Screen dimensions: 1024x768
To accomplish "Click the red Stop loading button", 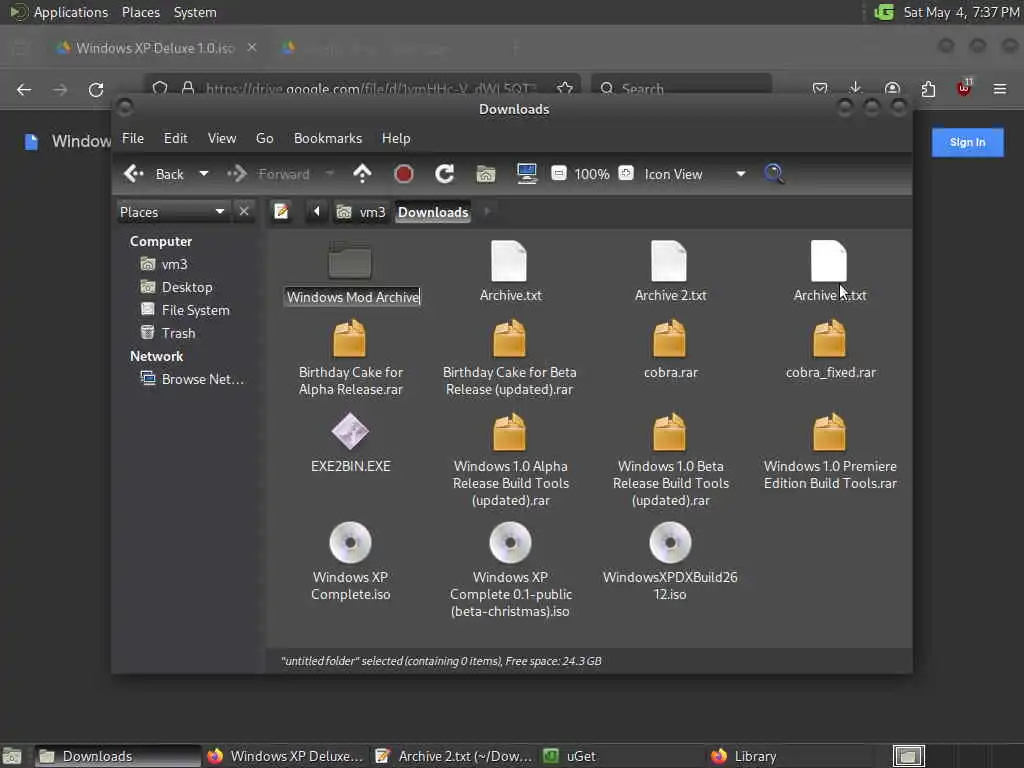I will (x=404, y=174).
